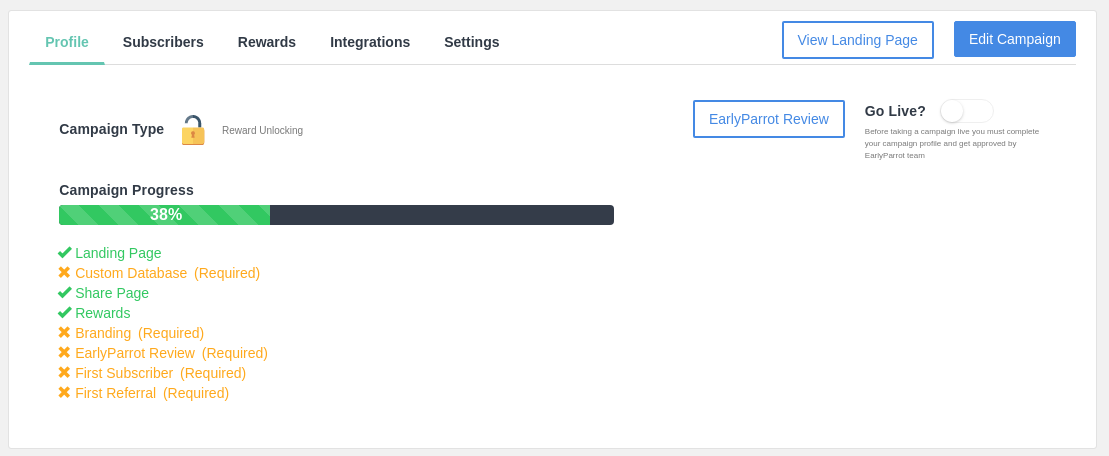Viewport: 1109px width, 456px height.
Task: Click the orange X beside Branding
Action: [x=65, y=333]
